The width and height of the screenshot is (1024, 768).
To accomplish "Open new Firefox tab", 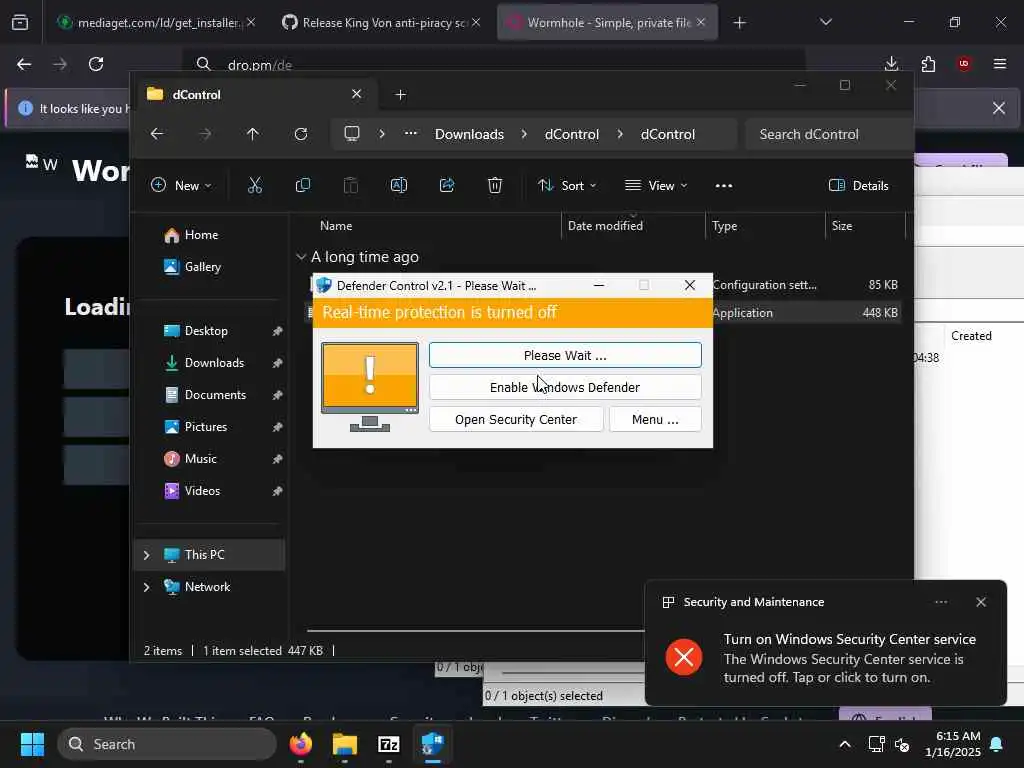I will pos(739,23).
